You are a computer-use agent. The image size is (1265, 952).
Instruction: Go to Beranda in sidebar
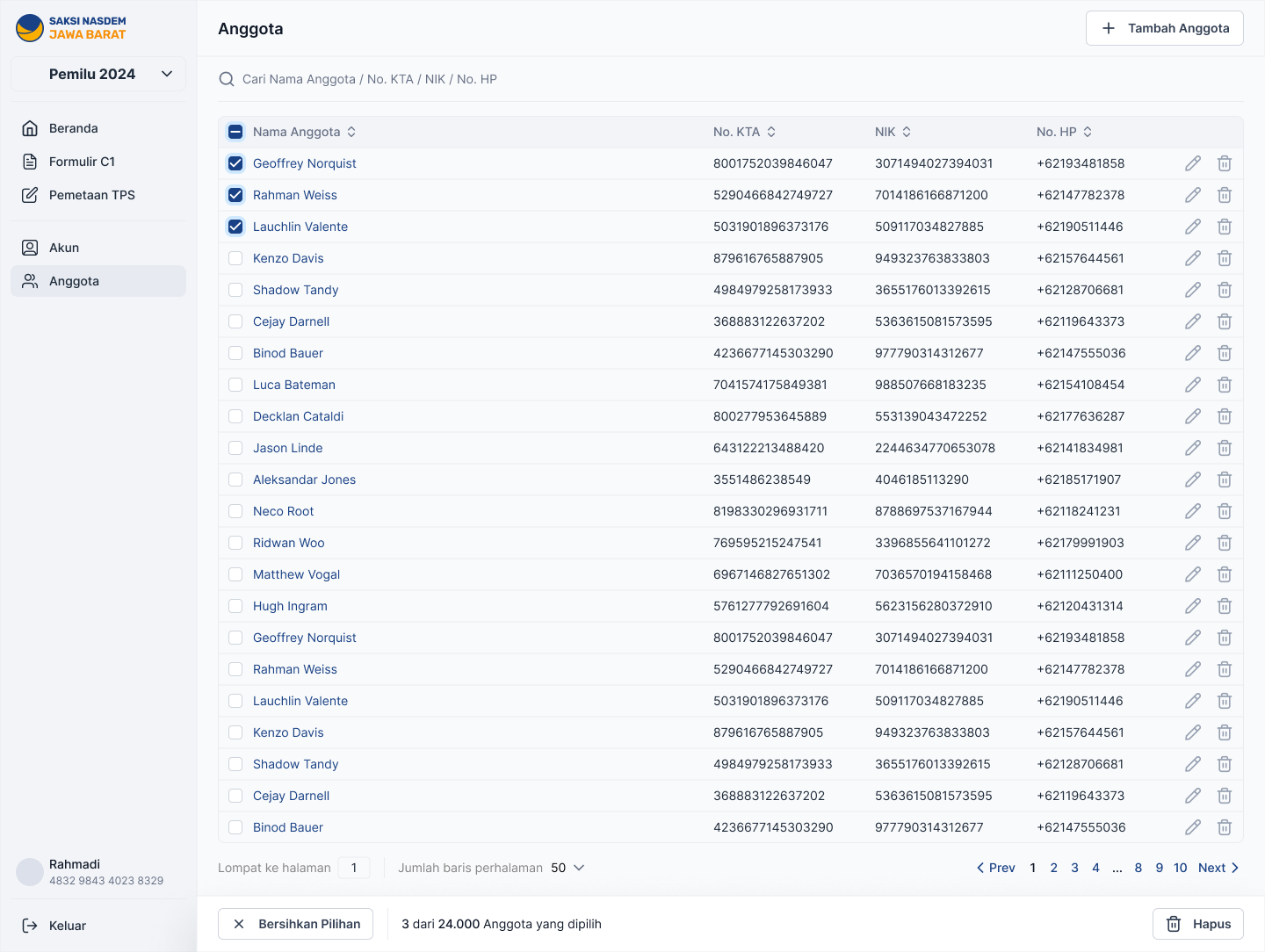pyautogui.click(x=98, y=128)
